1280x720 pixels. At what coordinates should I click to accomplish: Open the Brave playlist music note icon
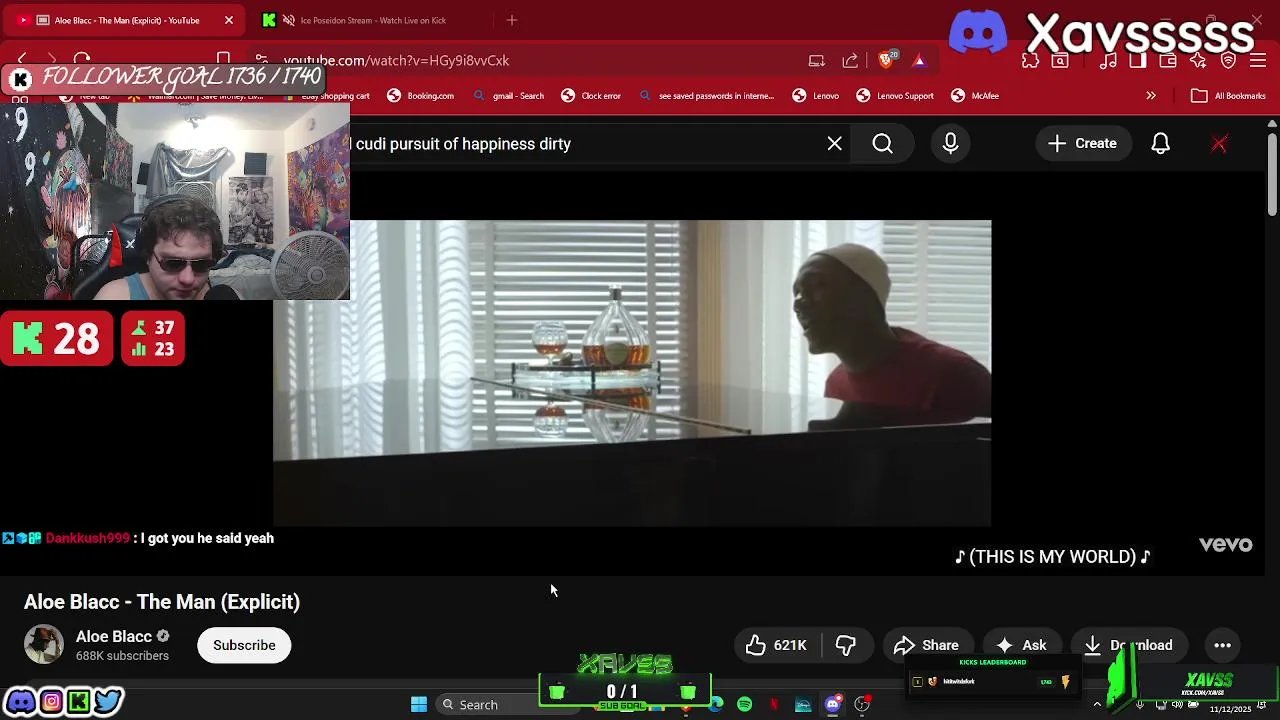click(x=1108, y=60)
